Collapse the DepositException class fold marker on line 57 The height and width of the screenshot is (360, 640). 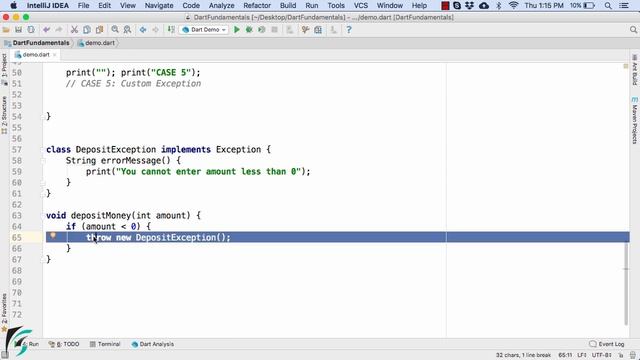point(43,149)
